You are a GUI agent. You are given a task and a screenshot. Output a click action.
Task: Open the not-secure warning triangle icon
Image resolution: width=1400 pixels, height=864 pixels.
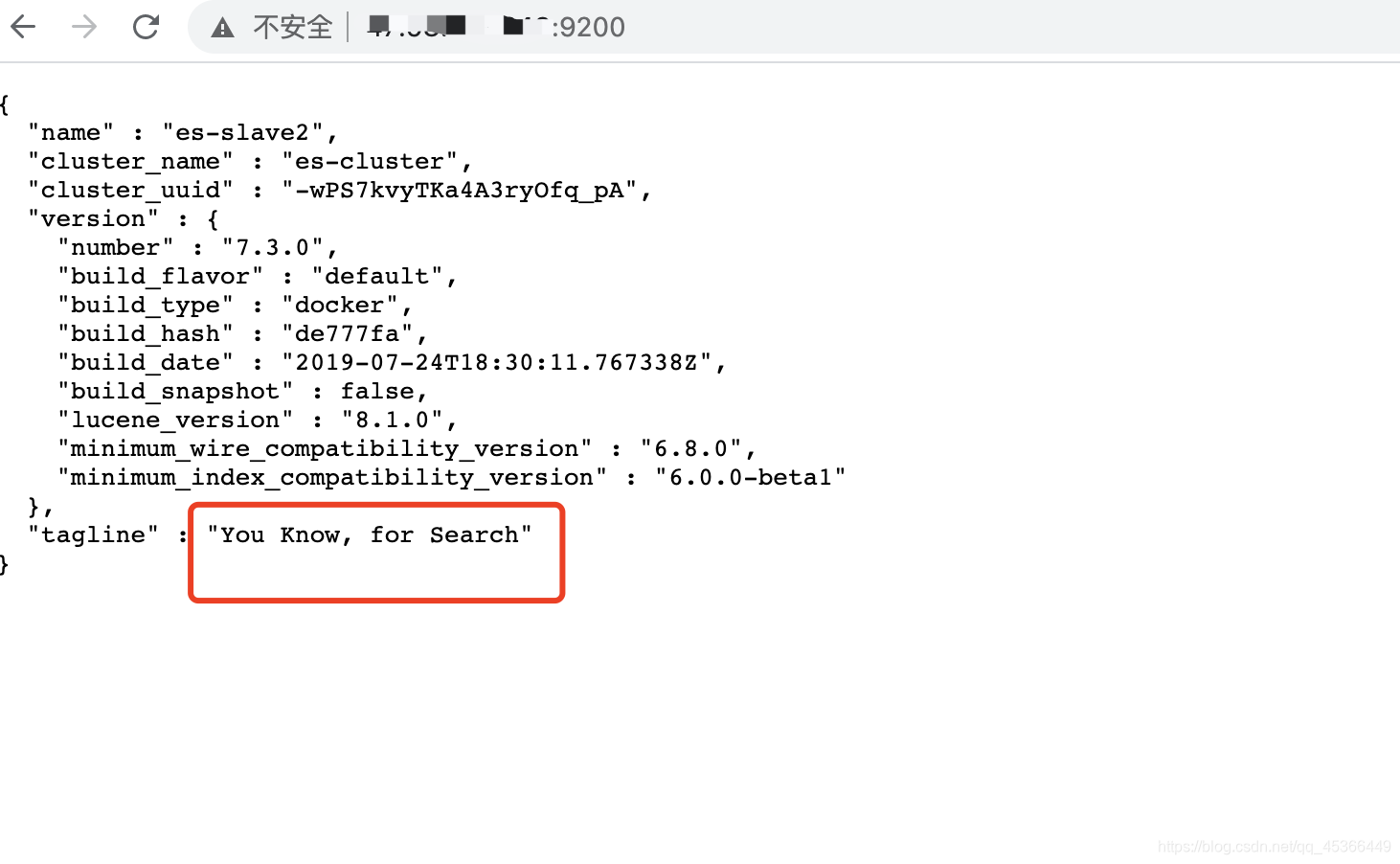[223, 28]
